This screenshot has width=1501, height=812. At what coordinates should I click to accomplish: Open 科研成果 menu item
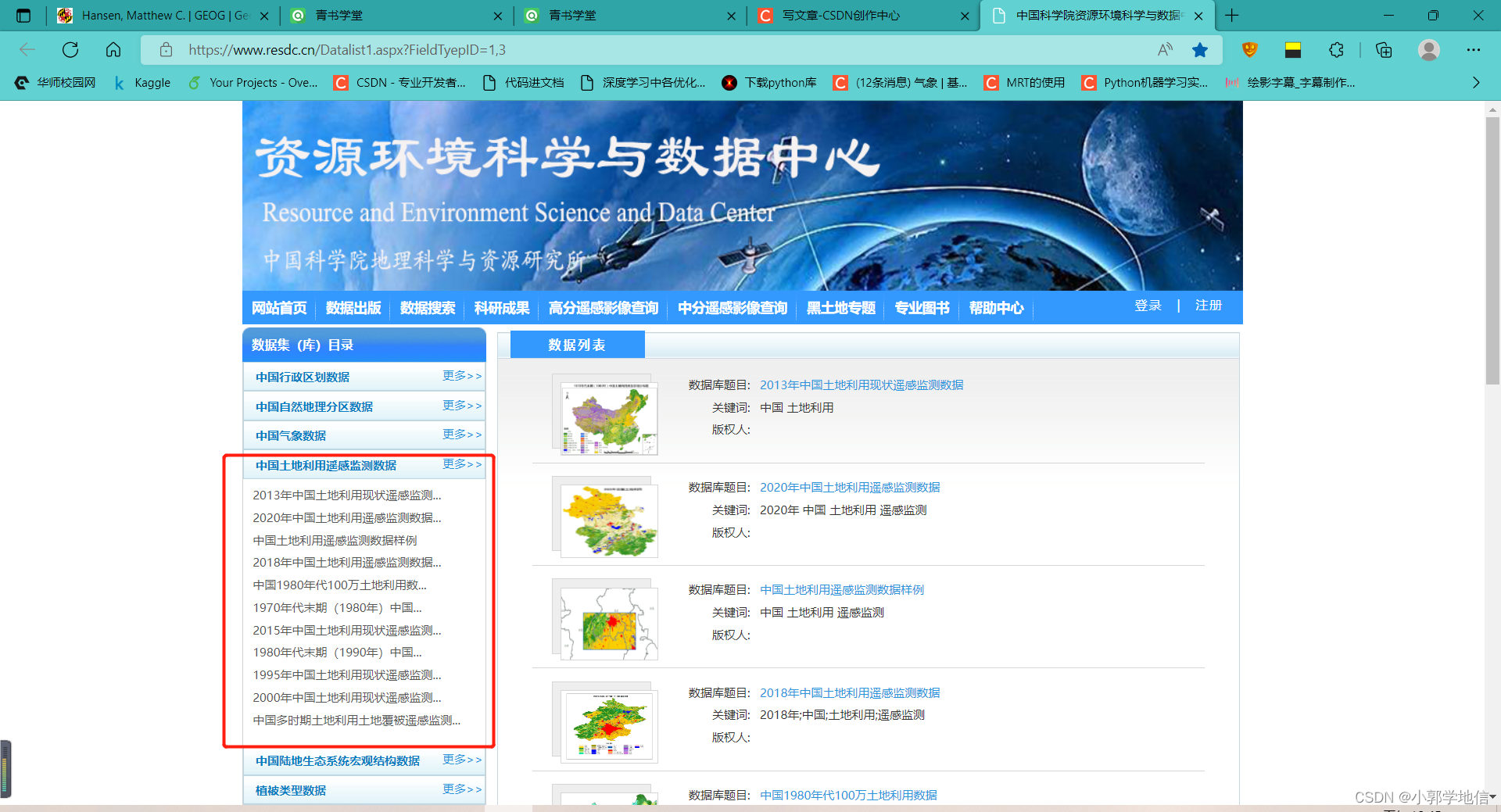pyautogui.click(x=502, y=308)
